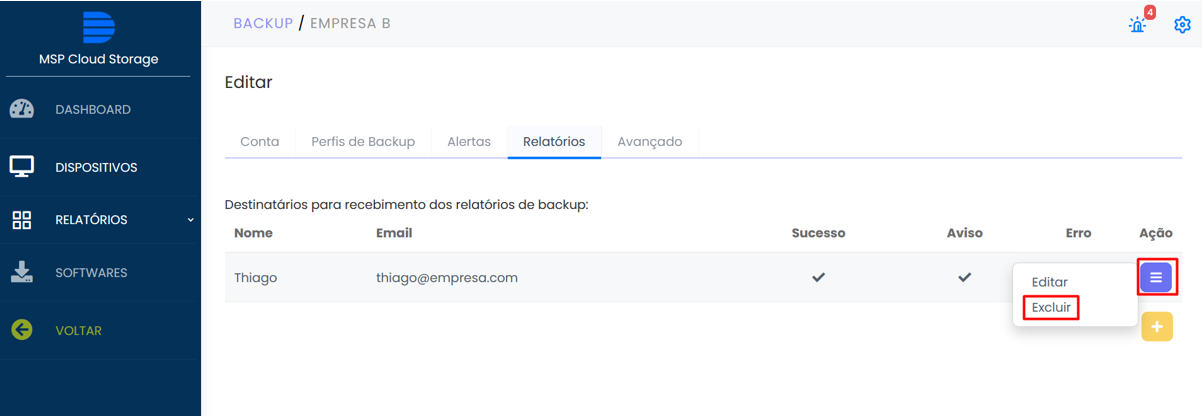The image size is (1204, 416).
Task: Add new recipient with yellow plus button
Action: tap(1156, 327)
